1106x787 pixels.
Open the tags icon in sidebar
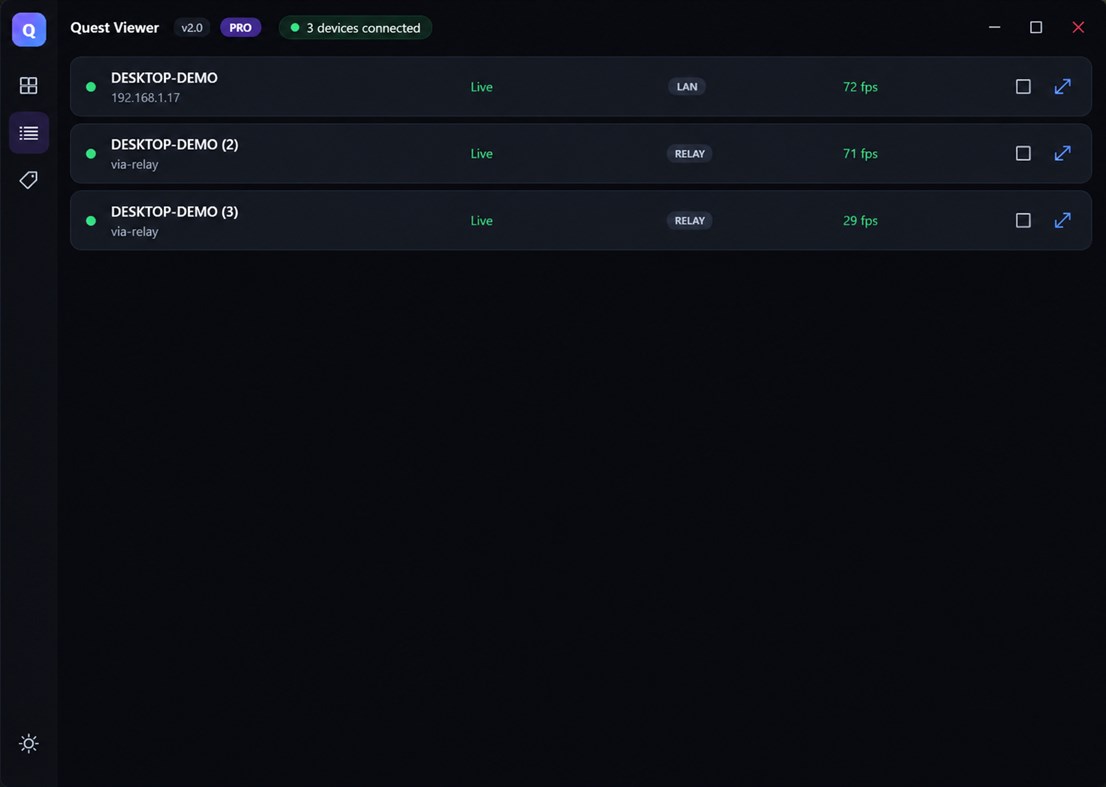[x=28, y=180]
